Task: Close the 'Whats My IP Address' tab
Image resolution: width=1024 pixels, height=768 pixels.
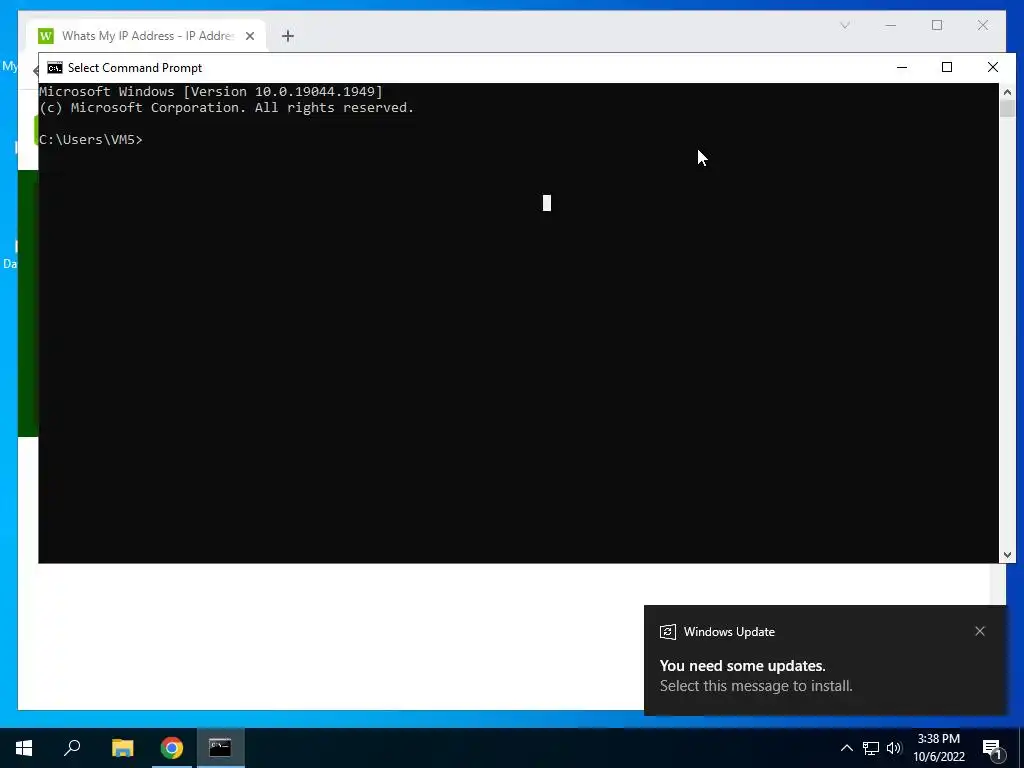Action: pyautogui.click(x=250, y=36)
